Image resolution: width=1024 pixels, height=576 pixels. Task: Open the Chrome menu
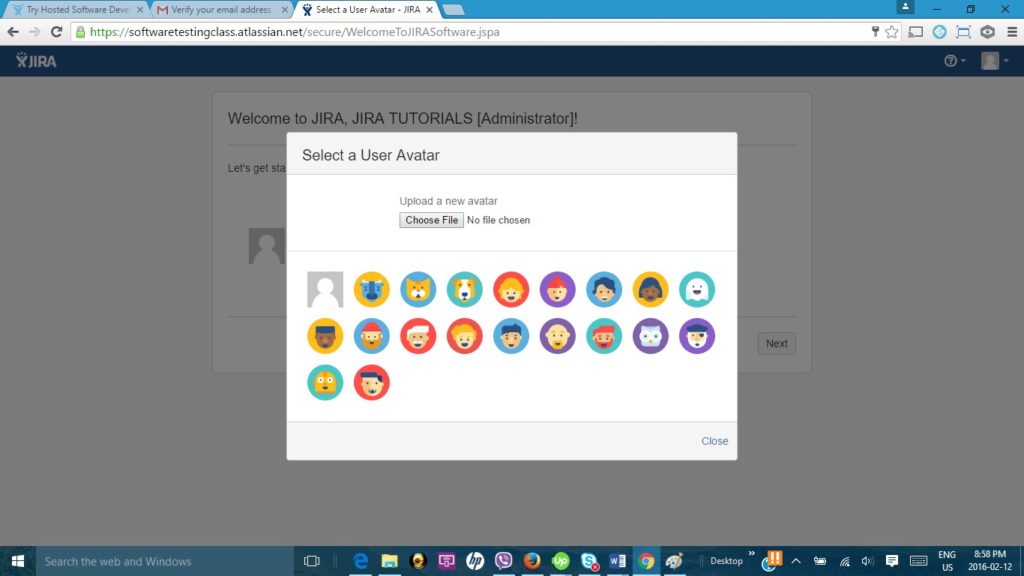click(x=1012, y=32)
